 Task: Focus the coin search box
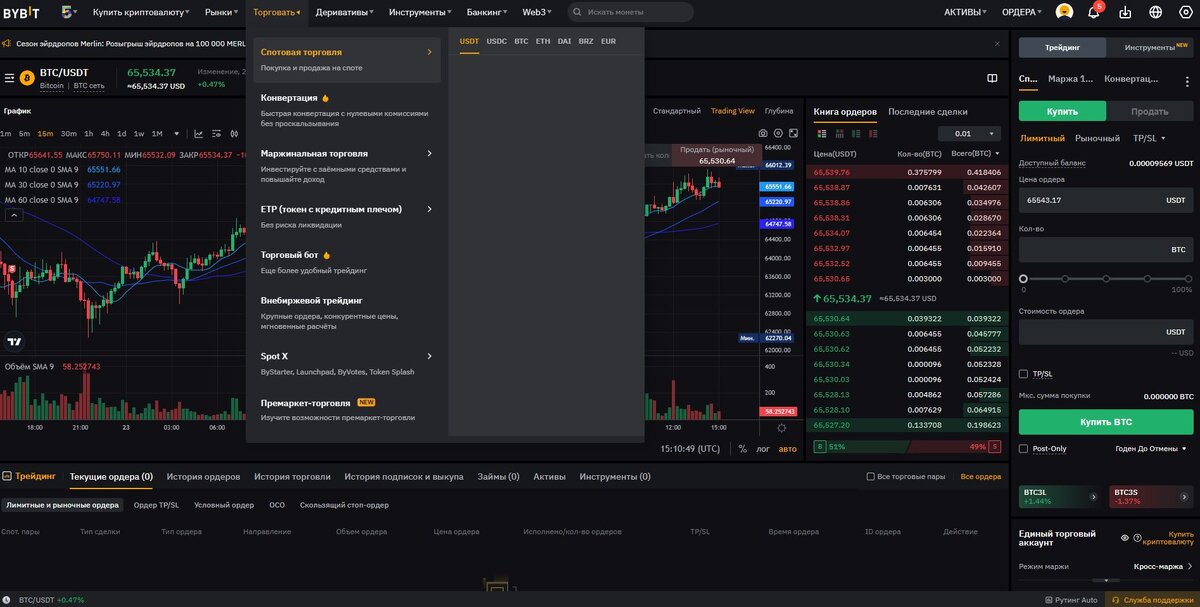click(631, 12)
